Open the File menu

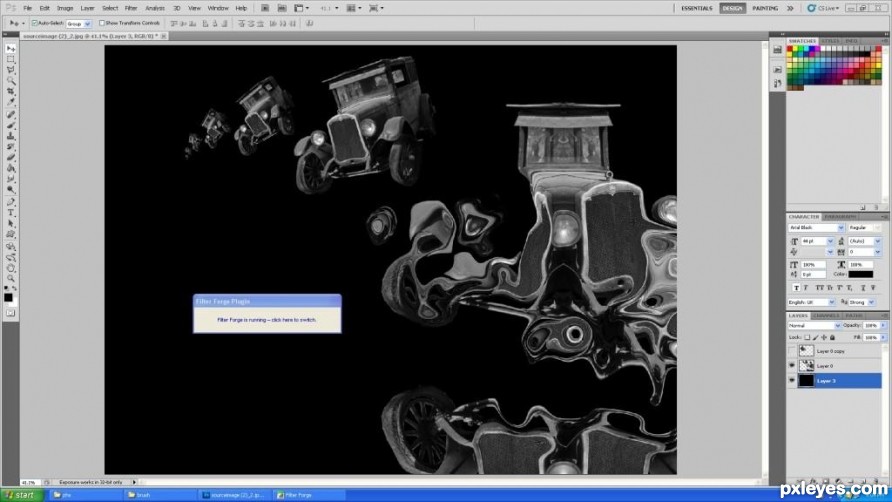point(27,9)
